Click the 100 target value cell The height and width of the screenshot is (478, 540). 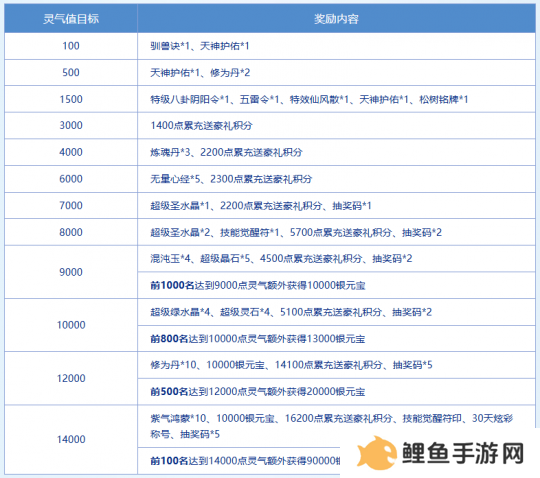(x=71, y=46)
